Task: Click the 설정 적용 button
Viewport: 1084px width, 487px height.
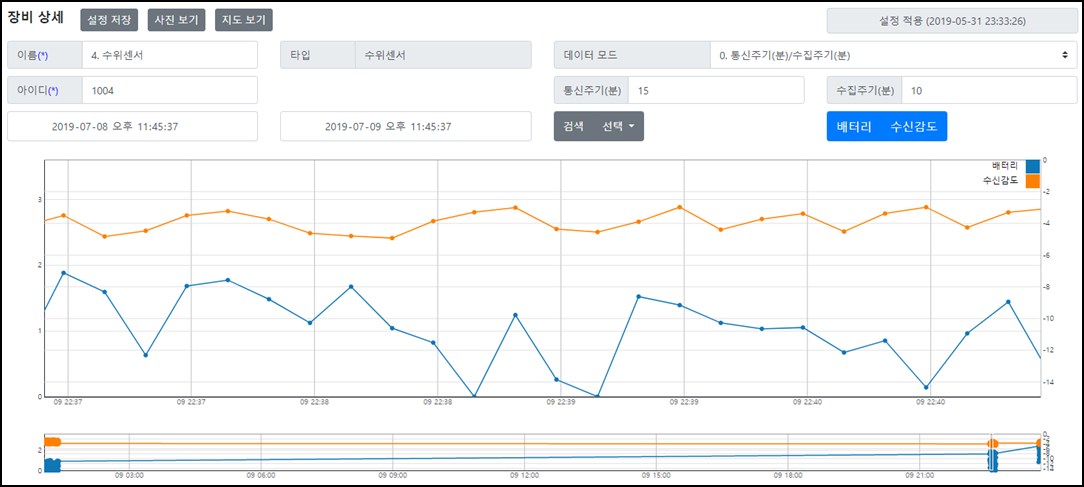Action: pyautogui.click(x=951, y=20)
